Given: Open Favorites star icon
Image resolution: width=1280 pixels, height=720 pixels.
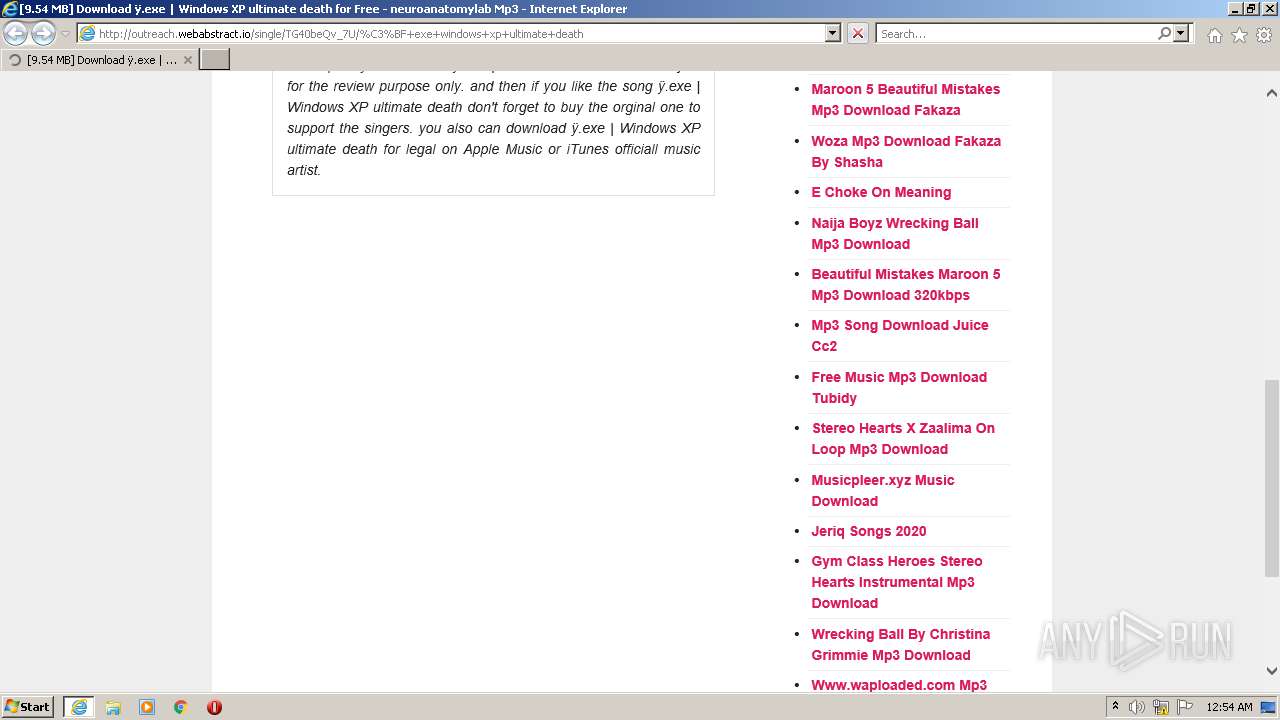Looking at the screenshot, I should [x=1239, y=35].
